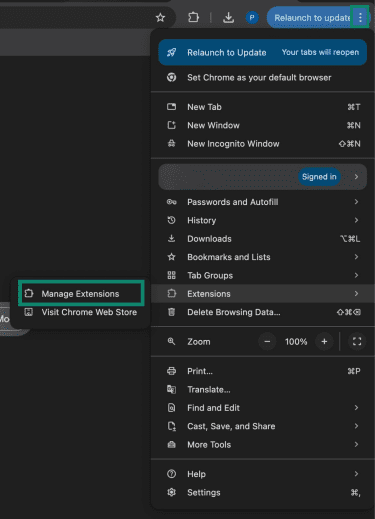Open the More Tools submenu
Image resolution: width=375 pixels, height=519 pixels.
click(263, 445)
